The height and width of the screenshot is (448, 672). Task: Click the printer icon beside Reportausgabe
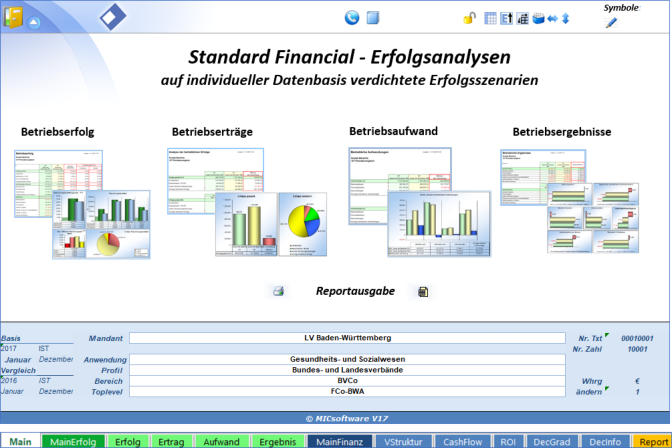[279, 291]
